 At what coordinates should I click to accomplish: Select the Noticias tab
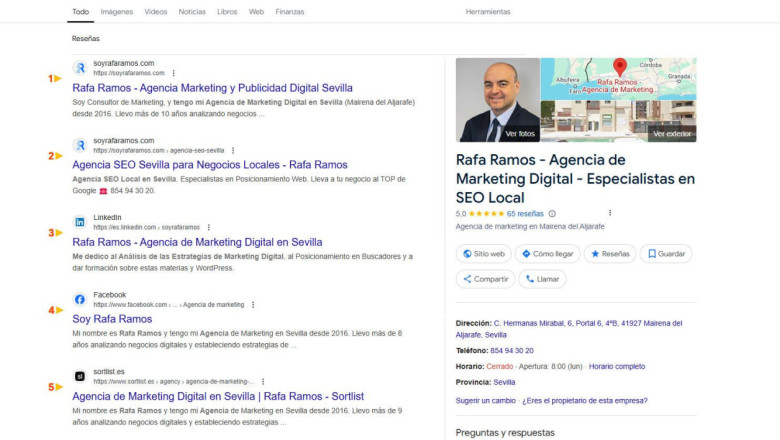click(x=192, y=11)
